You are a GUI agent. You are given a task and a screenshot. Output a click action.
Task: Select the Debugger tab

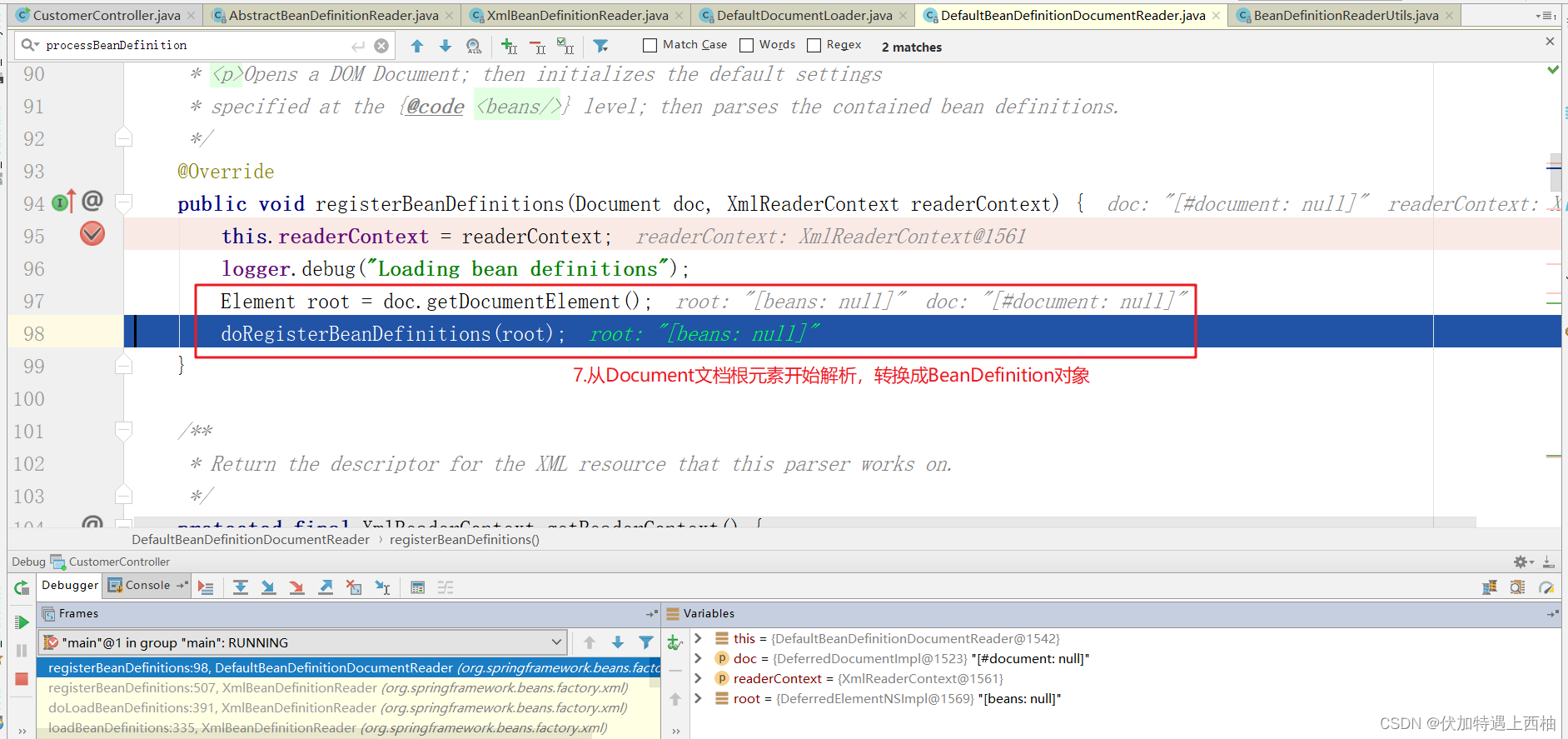[x=70, y=586]
